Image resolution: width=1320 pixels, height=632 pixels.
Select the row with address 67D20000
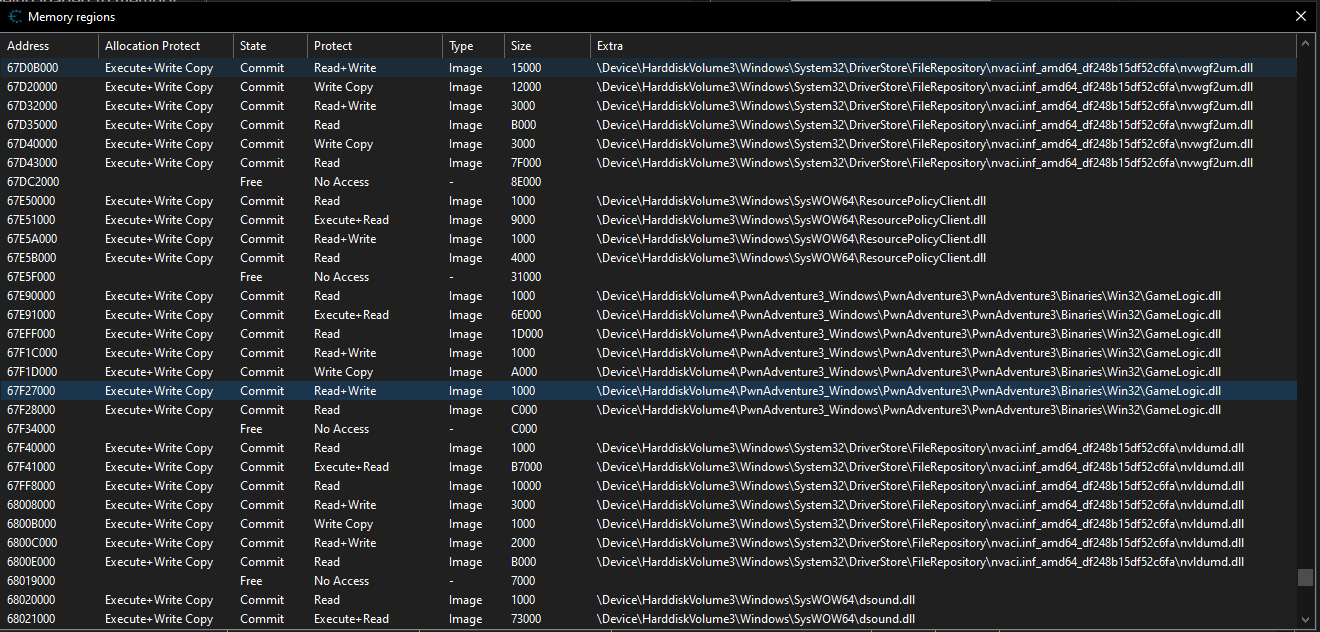[x=648, y=87]
